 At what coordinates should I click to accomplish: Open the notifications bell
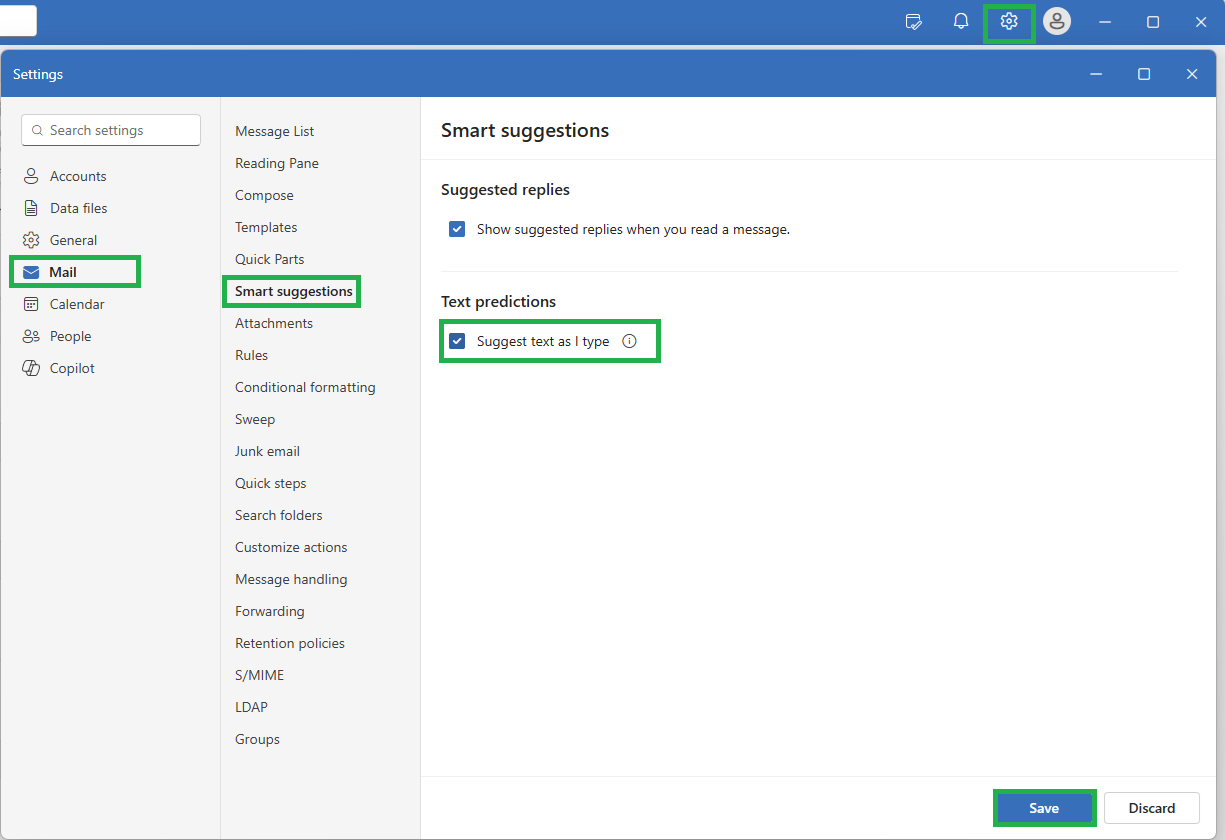[961, 22]
